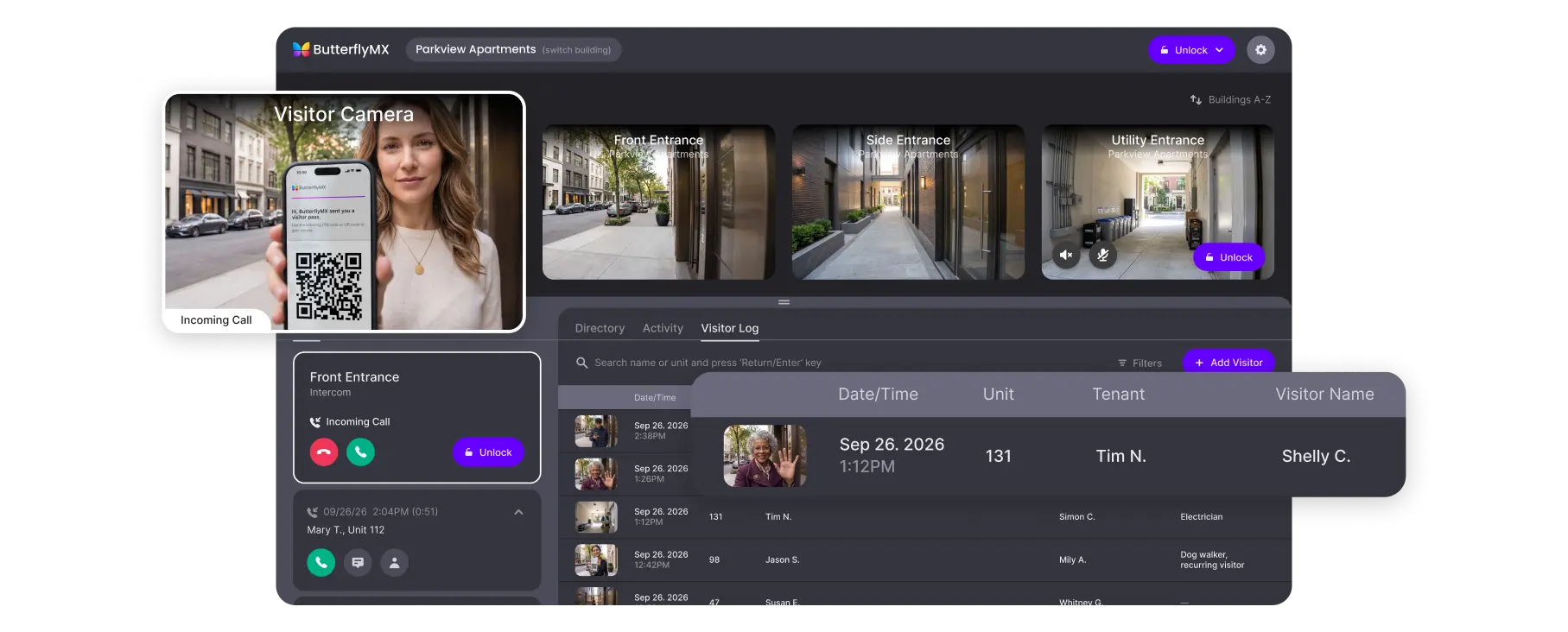The height and width of the screenshot is (632, 1568).
Task: Click the 'Incoming Call' label on Visitor Camera
Action: [216, 320]
